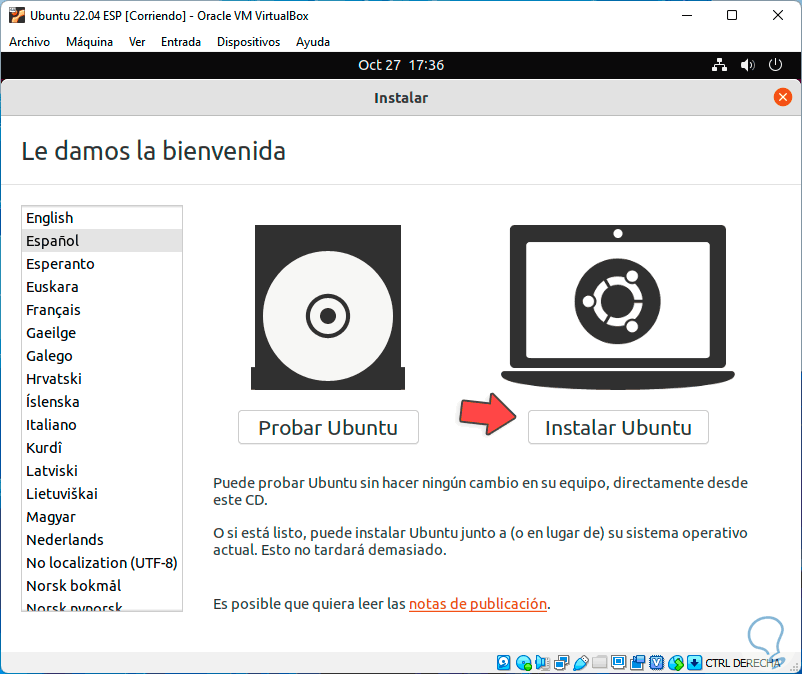Click the Ubuntu network tray icon
Viewport: 802px width, 674px height.
[x=719, y=65]
